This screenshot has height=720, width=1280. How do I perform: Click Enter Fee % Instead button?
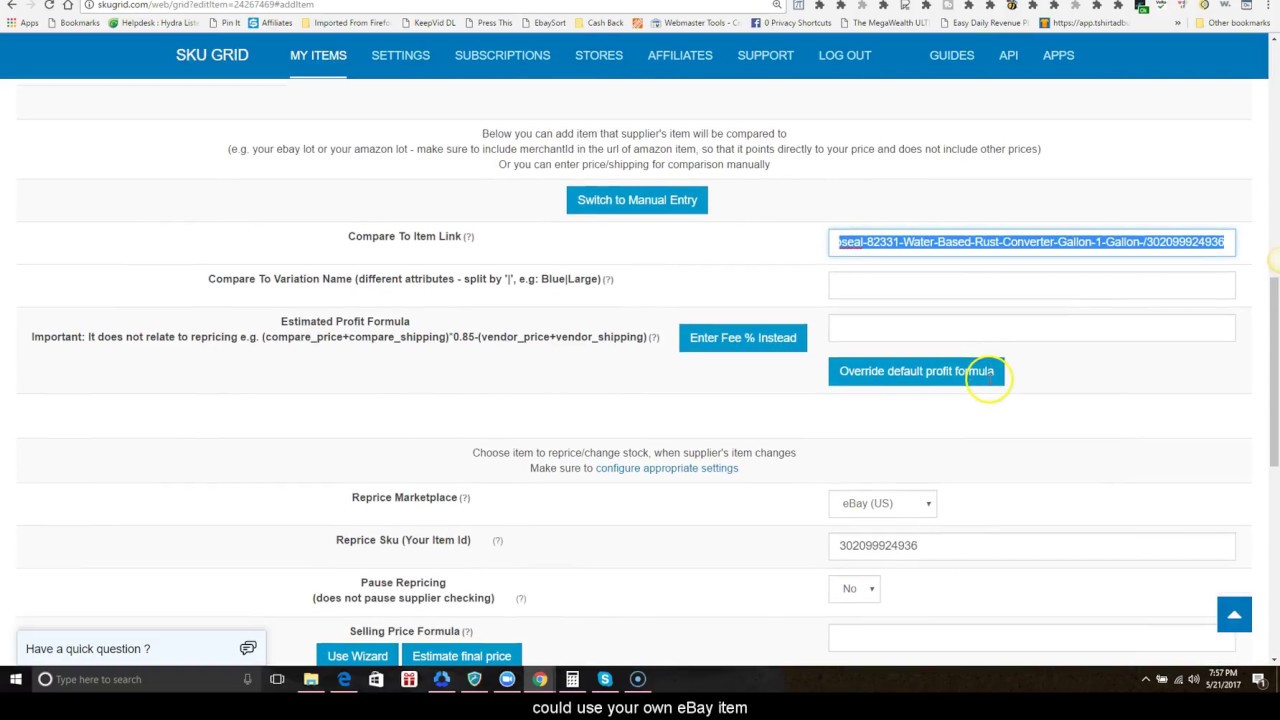pos(743,338)
